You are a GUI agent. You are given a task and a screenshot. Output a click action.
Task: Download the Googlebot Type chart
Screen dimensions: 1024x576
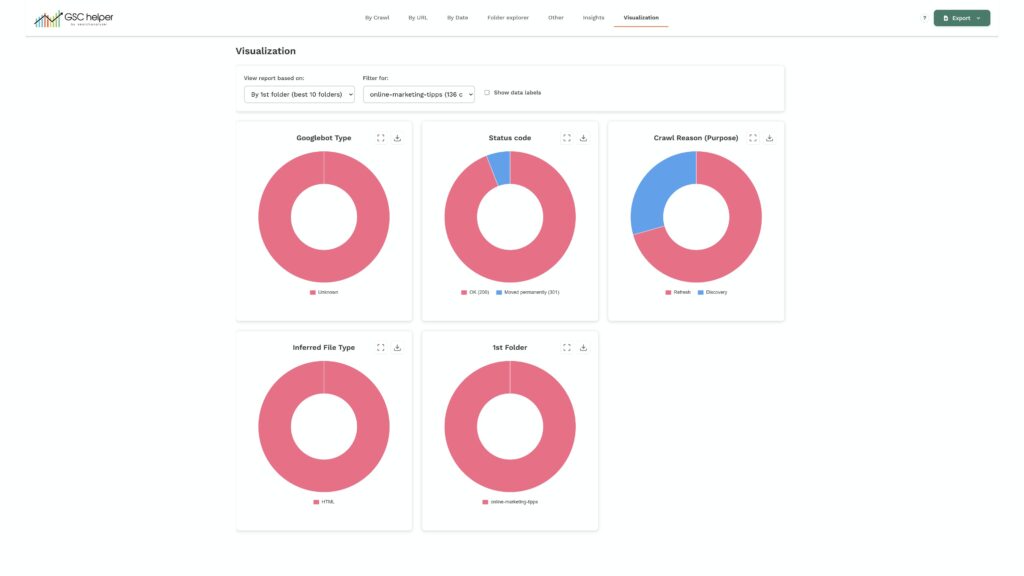[397, 138]
